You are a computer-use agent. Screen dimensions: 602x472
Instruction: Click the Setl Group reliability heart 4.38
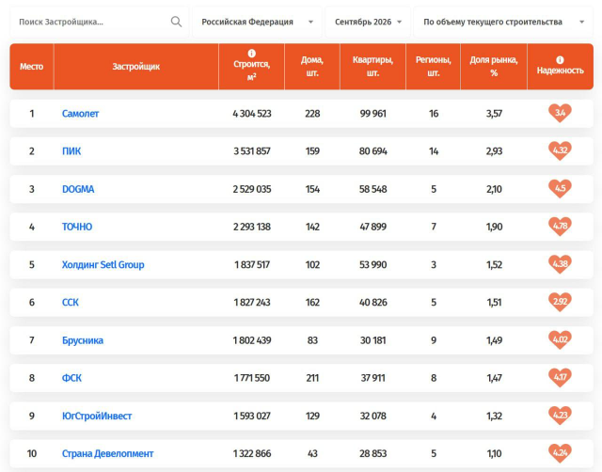click(560, 265)
